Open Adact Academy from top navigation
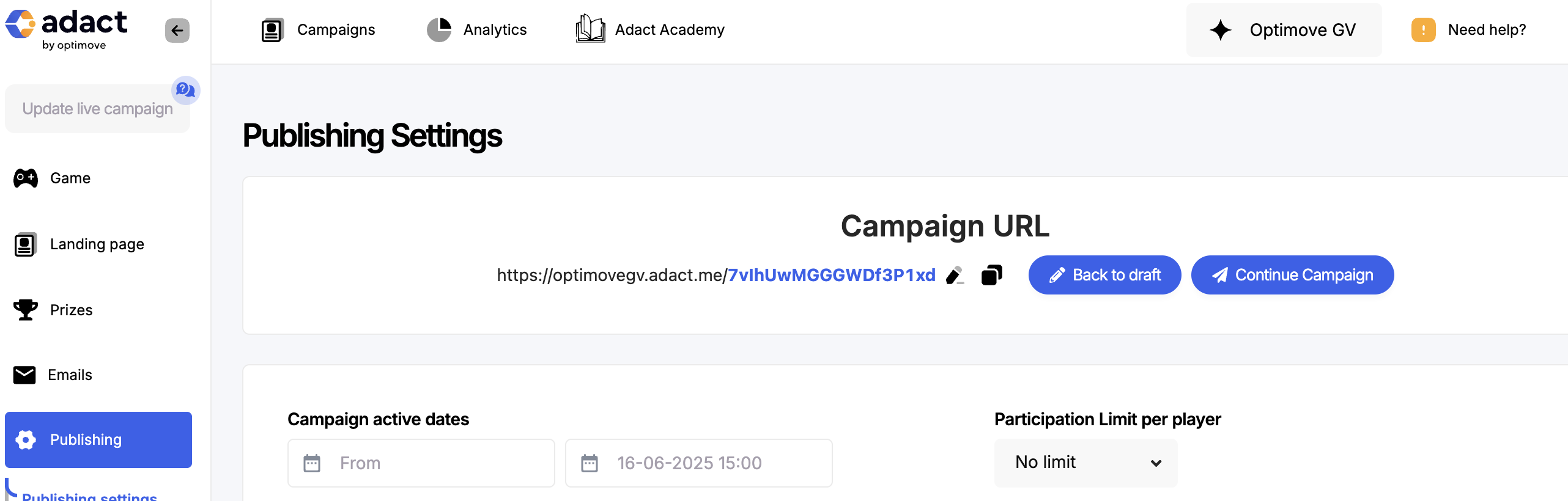1568x501 pixels. click(650, 29)
